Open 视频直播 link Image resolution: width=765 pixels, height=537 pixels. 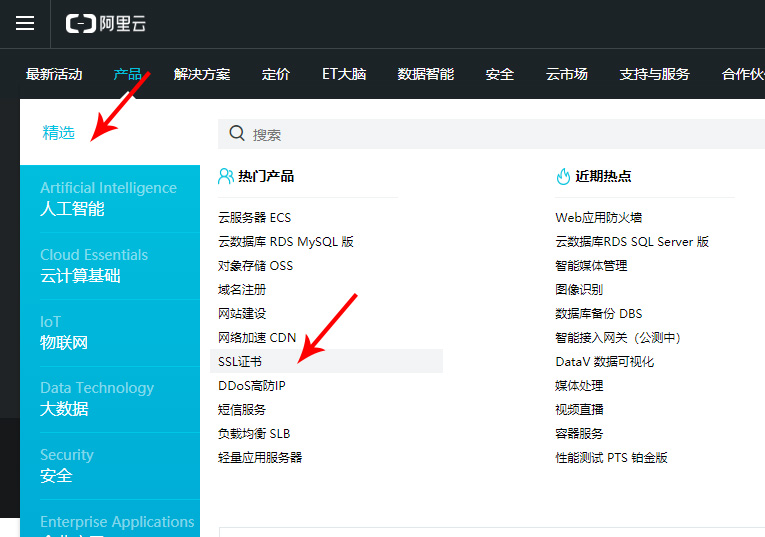579,410
